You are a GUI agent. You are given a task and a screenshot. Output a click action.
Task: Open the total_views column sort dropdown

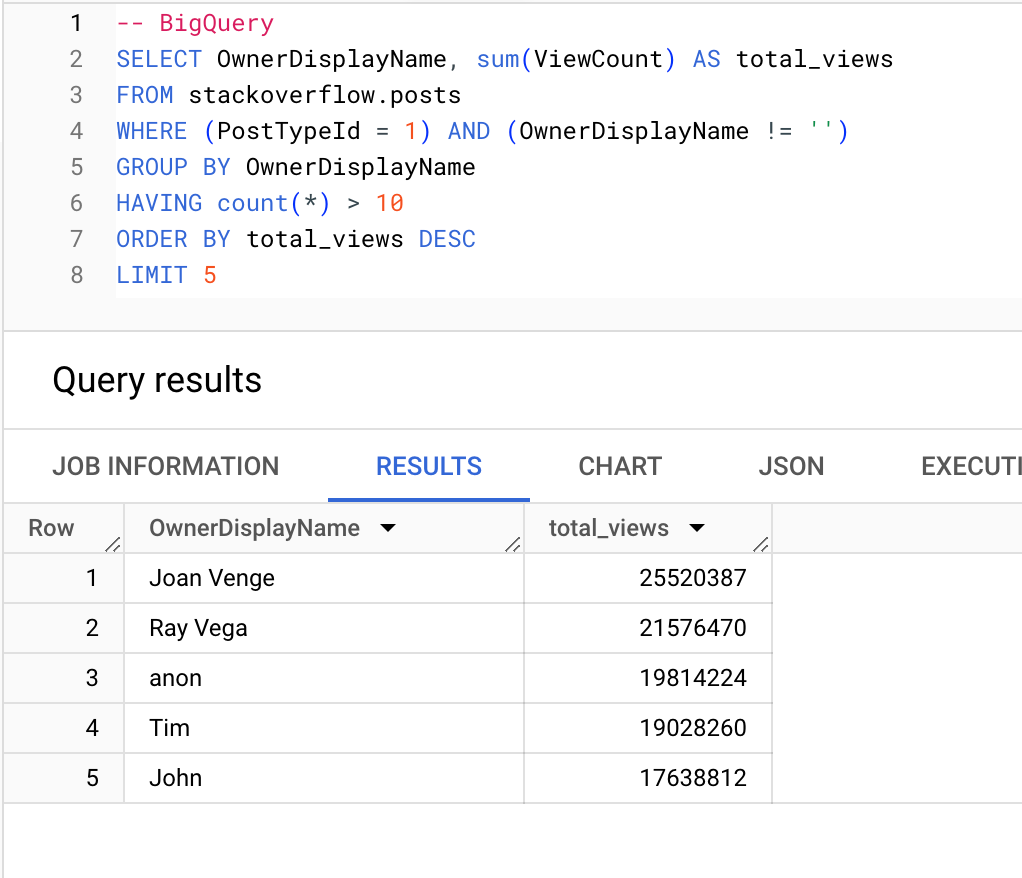point(696,528)
